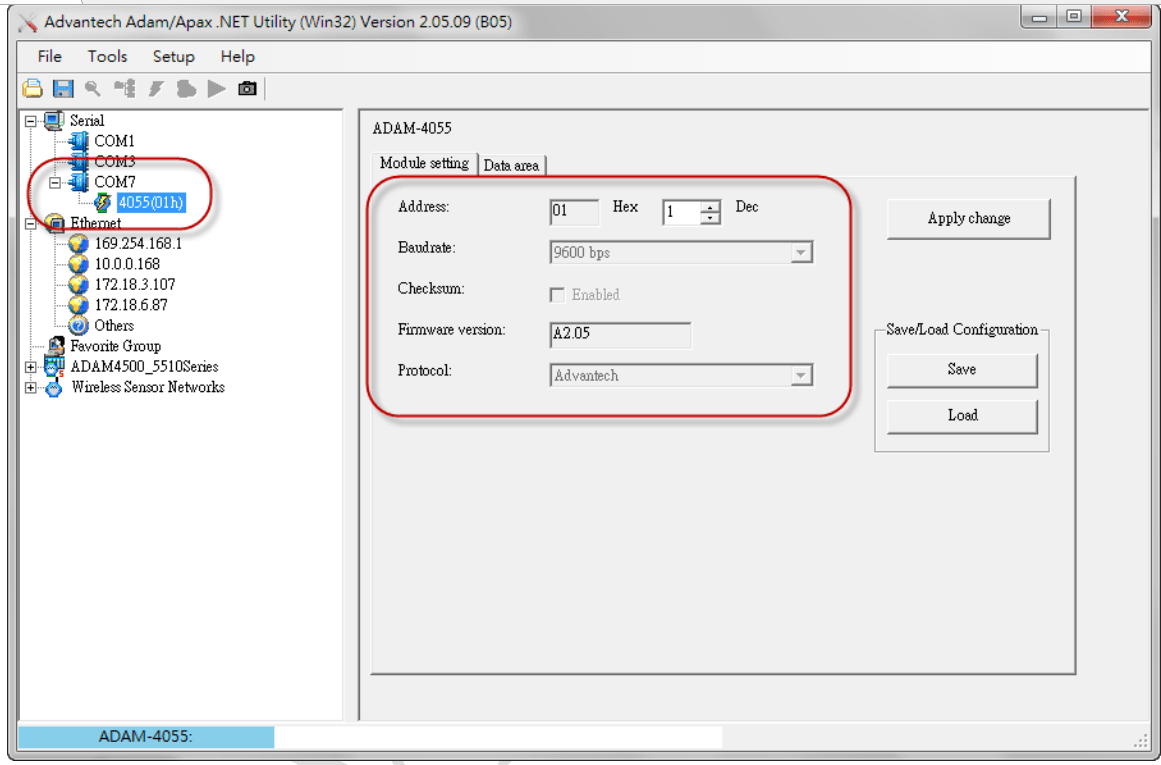
Task: Click the Ethernet node icon
Action: 55,223
